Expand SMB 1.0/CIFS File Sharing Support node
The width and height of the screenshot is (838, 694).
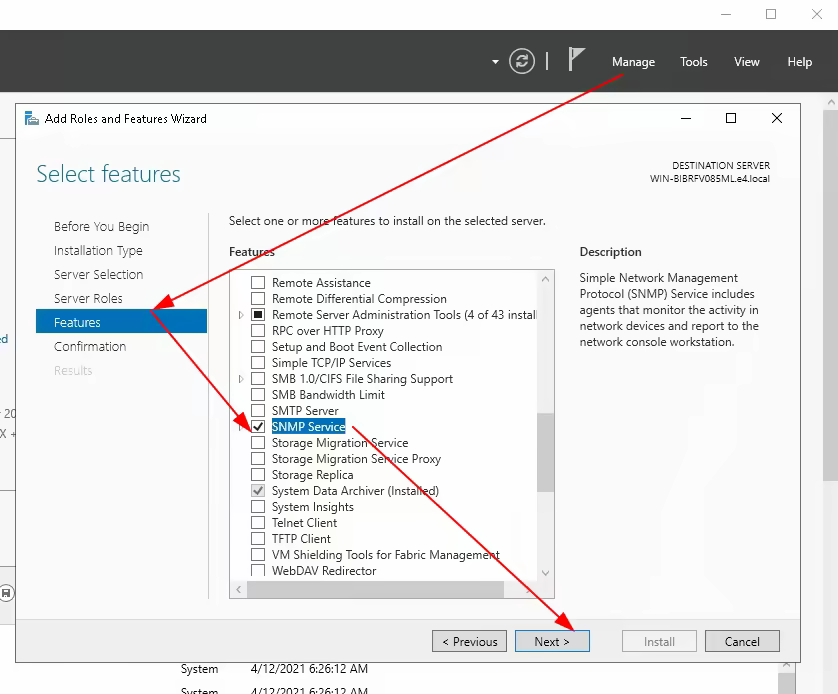pyautogui.click(x=241, y=379)
